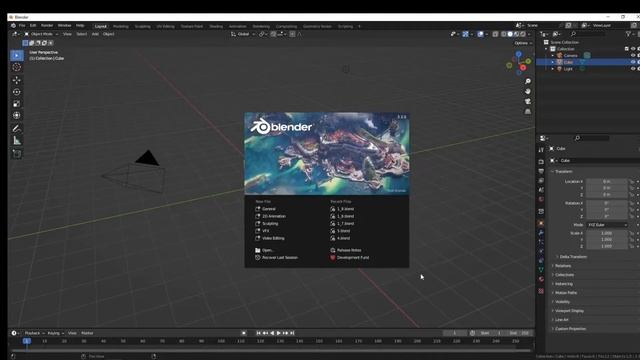Viewport: 640px width, 360px height.
Task: Open the viewport Options dropdown
Action: 523,43
